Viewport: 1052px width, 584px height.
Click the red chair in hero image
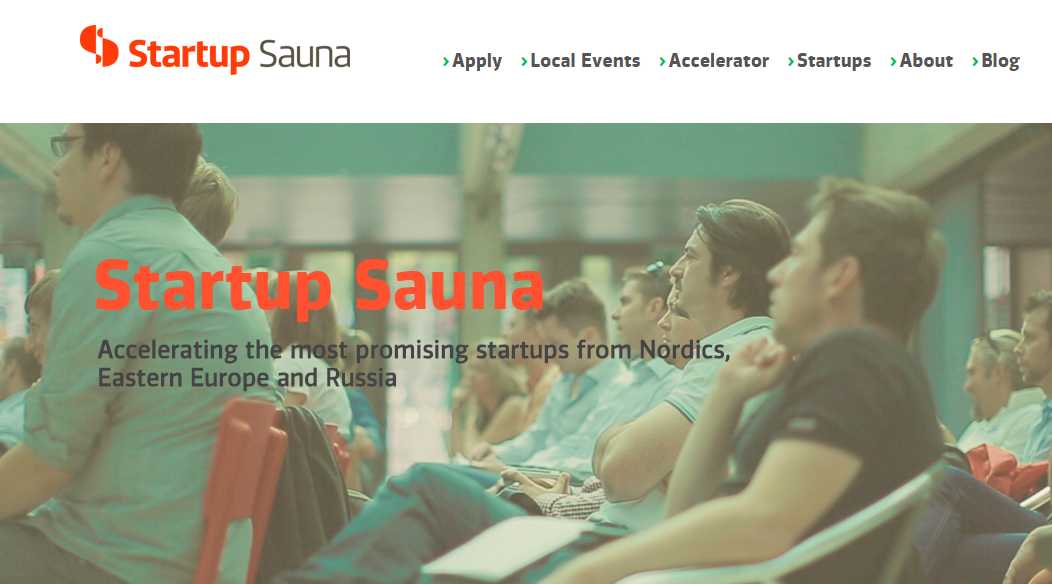(242, 490)
